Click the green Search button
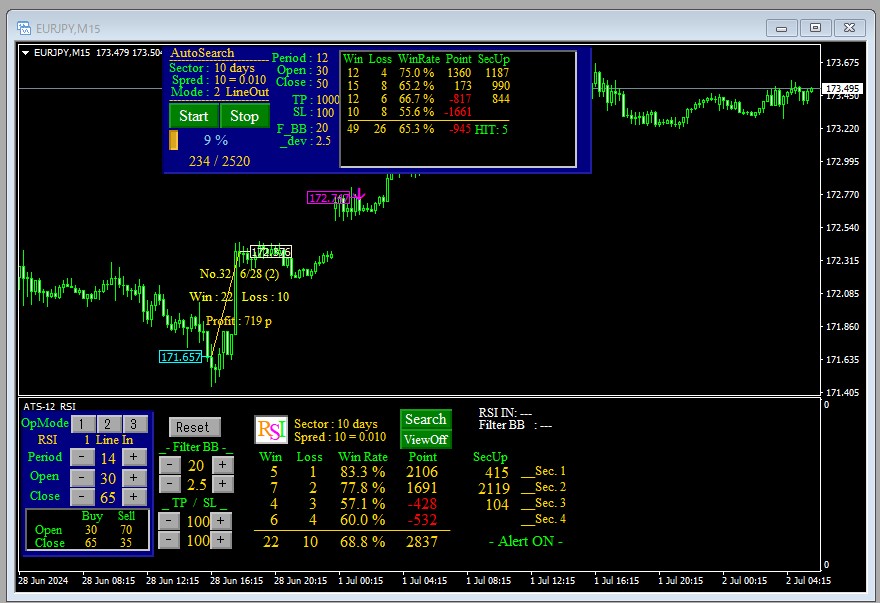The image size is (880, 603). click(425, 419)
